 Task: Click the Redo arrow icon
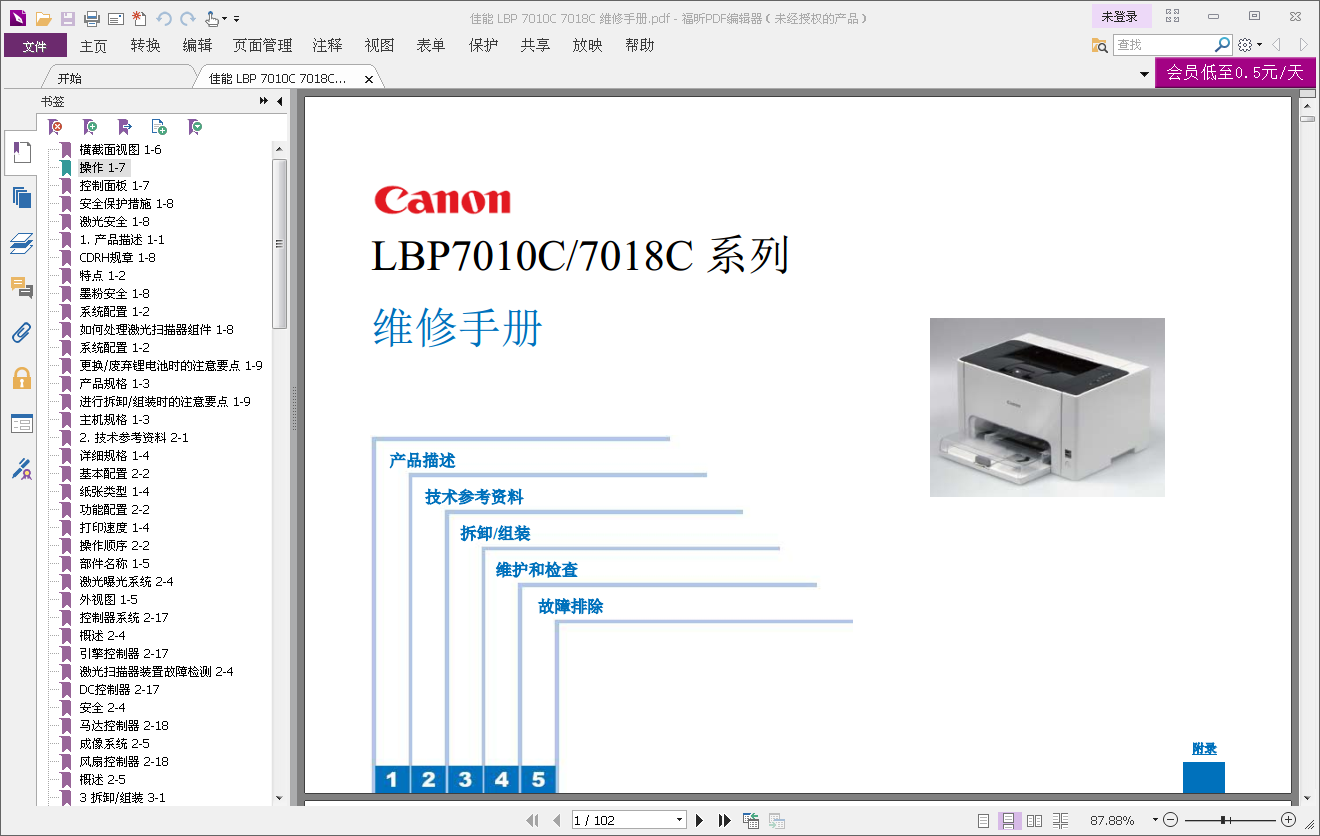coord(187,18)
